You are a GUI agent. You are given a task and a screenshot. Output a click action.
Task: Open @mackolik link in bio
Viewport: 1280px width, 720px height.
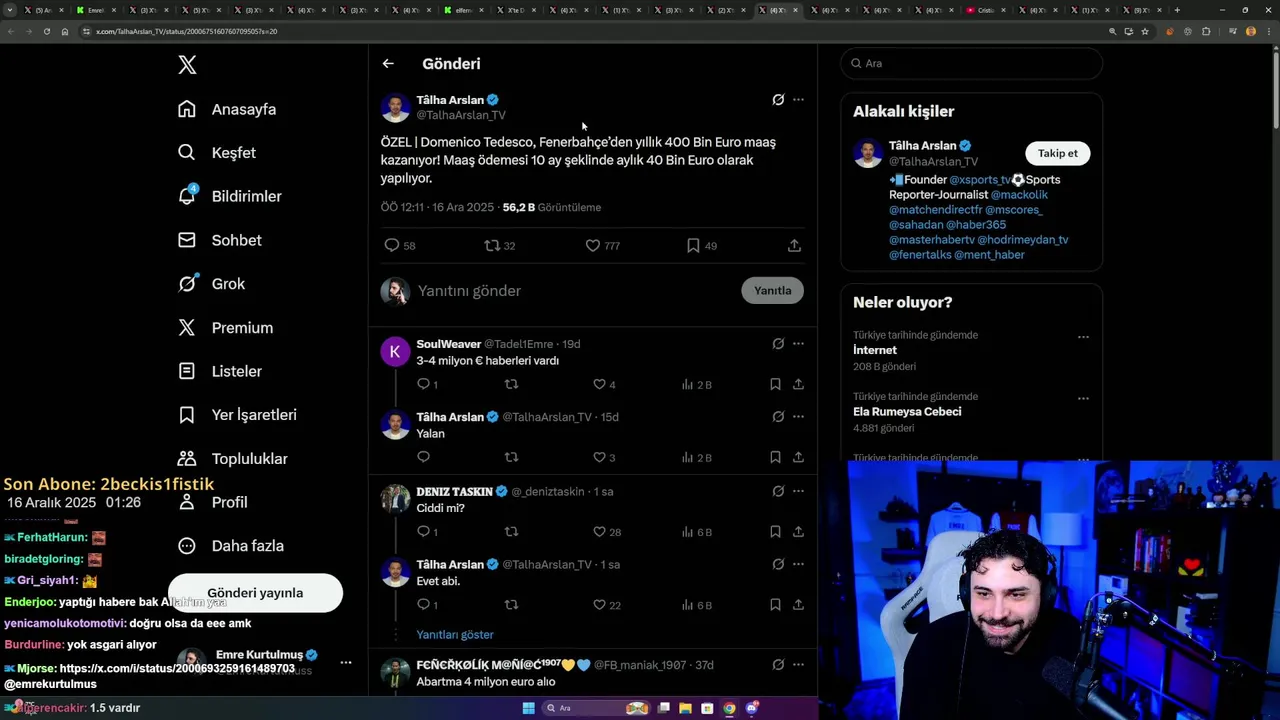tap(1019, 195)
